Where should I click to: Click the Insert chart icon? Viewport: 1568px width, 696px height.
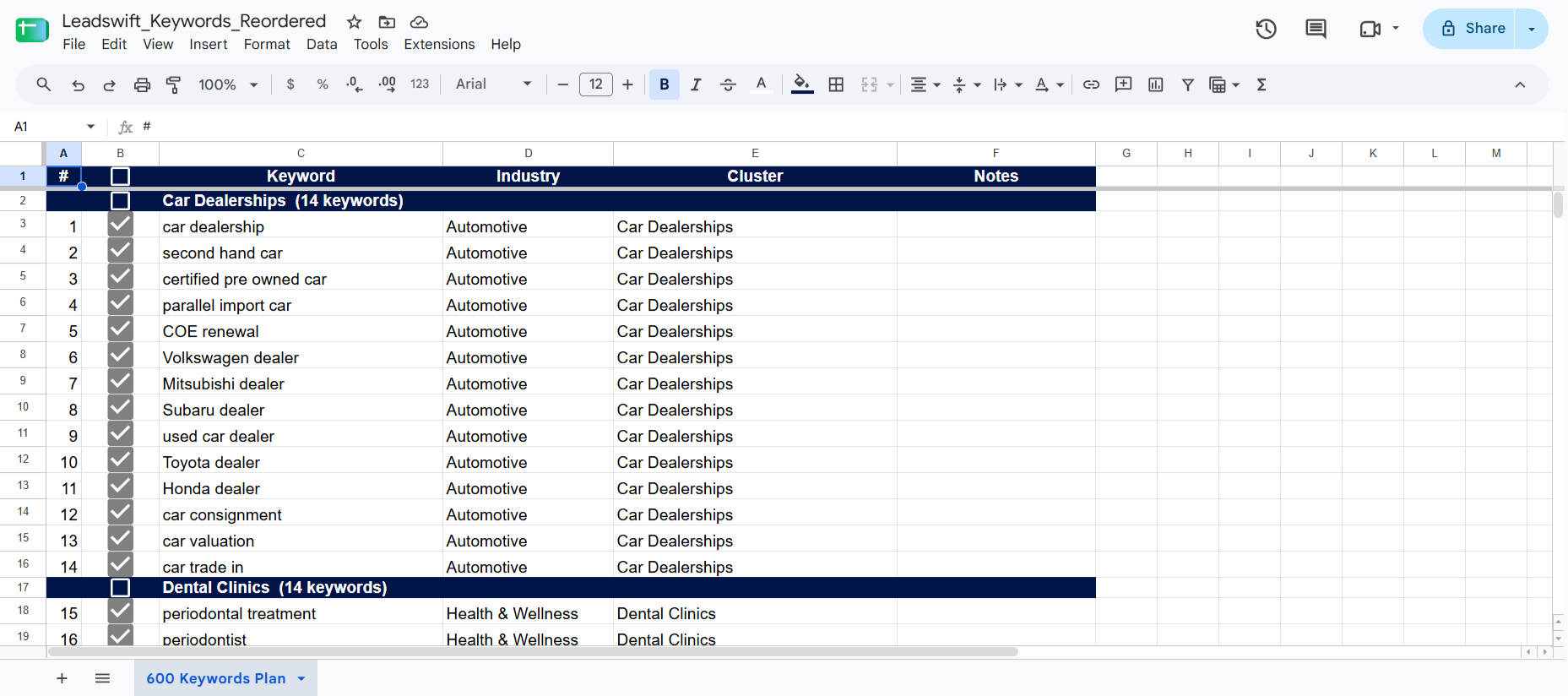1156,84
